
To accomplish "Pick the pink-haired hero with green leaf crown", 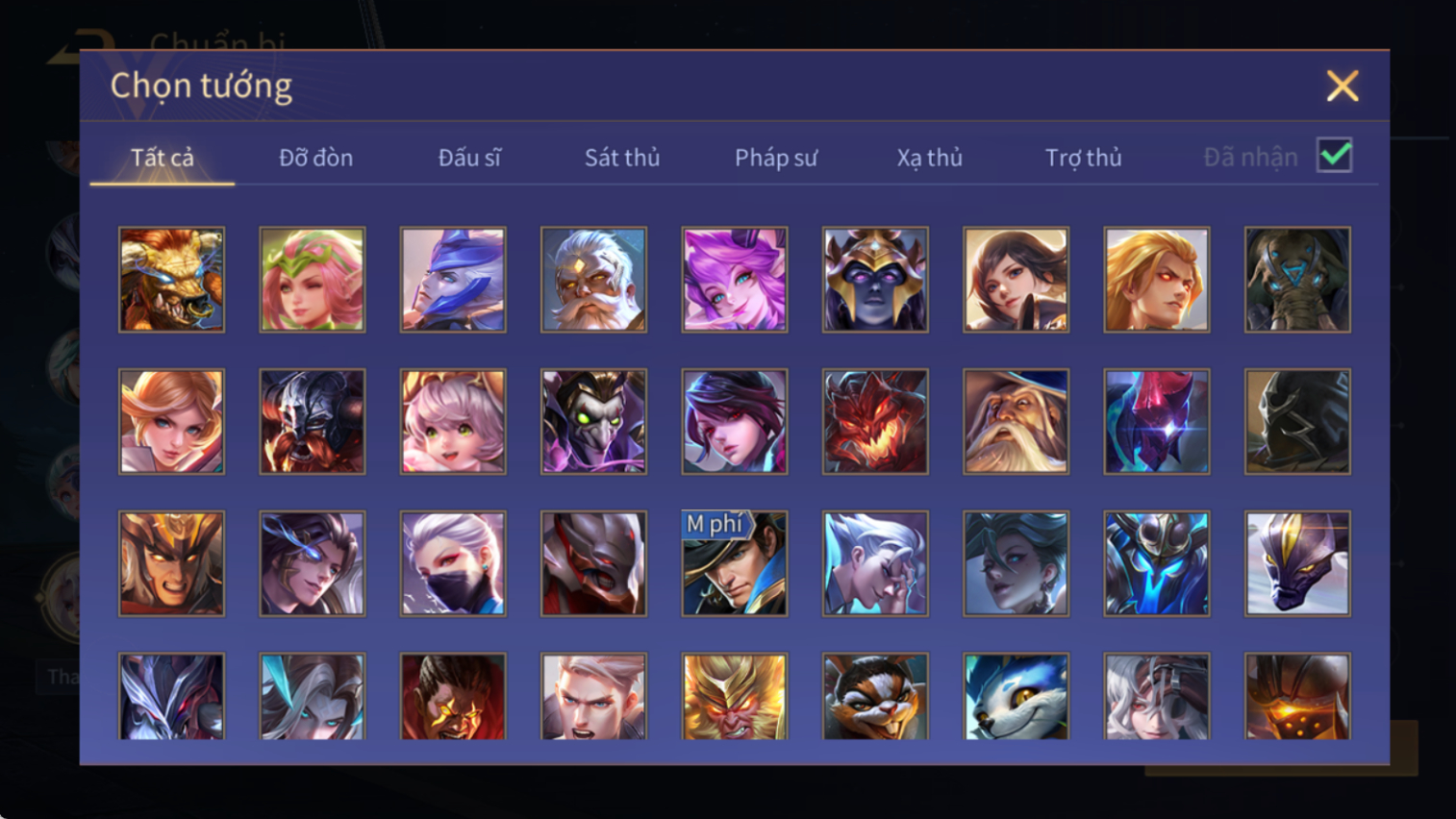I will (313, 280).
